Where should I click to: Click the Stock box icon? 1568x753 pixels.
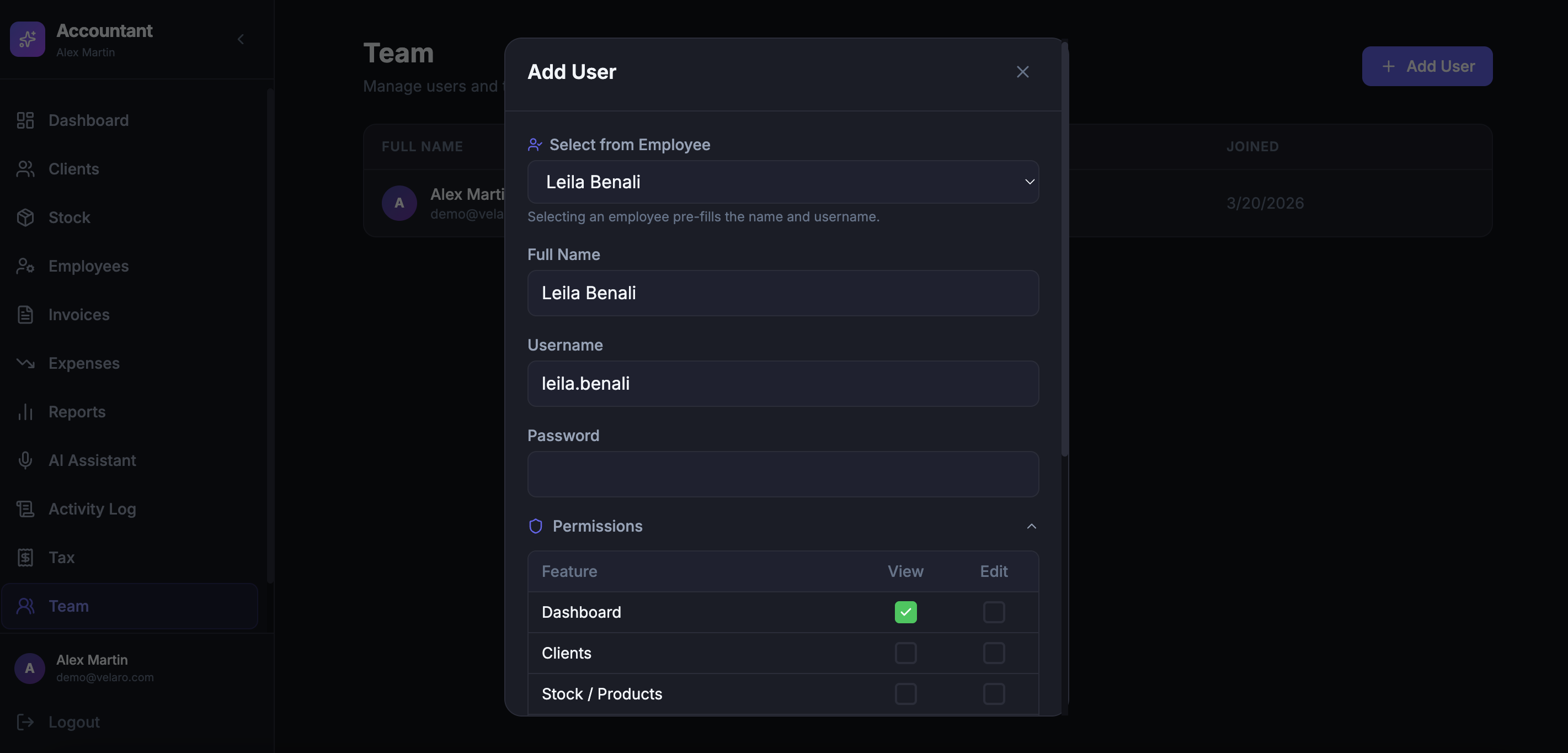[25, 218]
